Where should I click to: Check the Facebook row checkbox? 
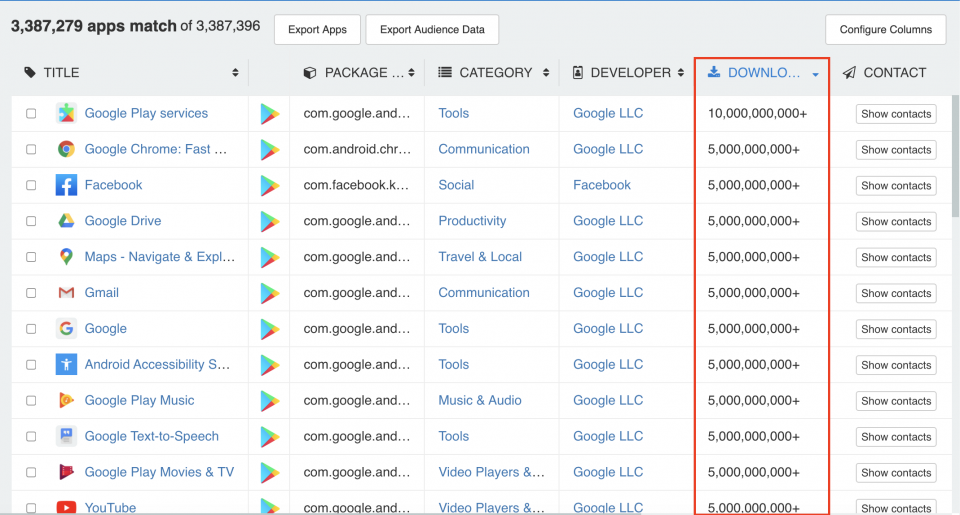(x=31, y=185)
